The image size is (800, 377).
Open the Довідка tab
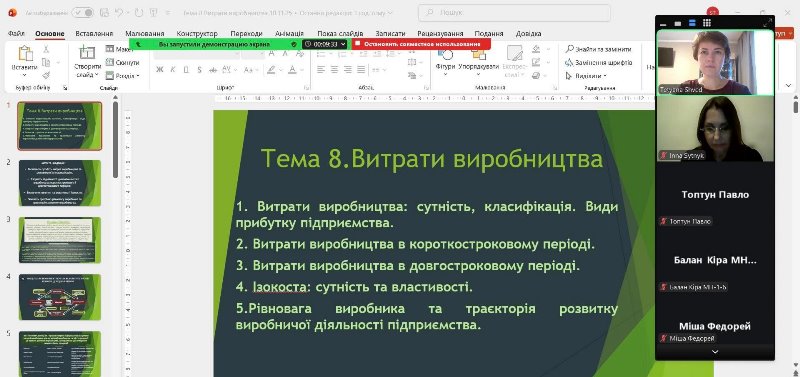point(528,34)
